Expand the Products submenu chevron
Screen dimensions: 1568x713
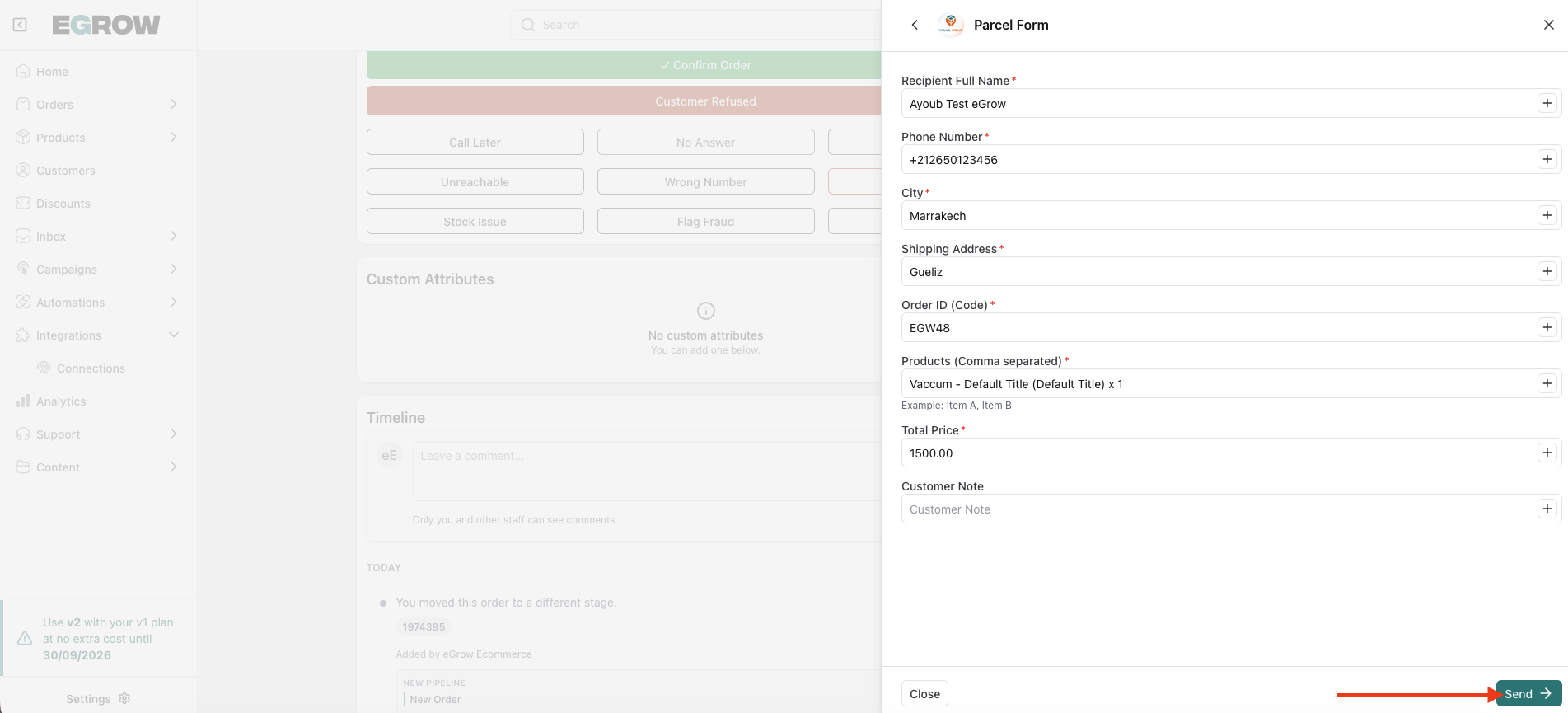(x=174, y=137)
